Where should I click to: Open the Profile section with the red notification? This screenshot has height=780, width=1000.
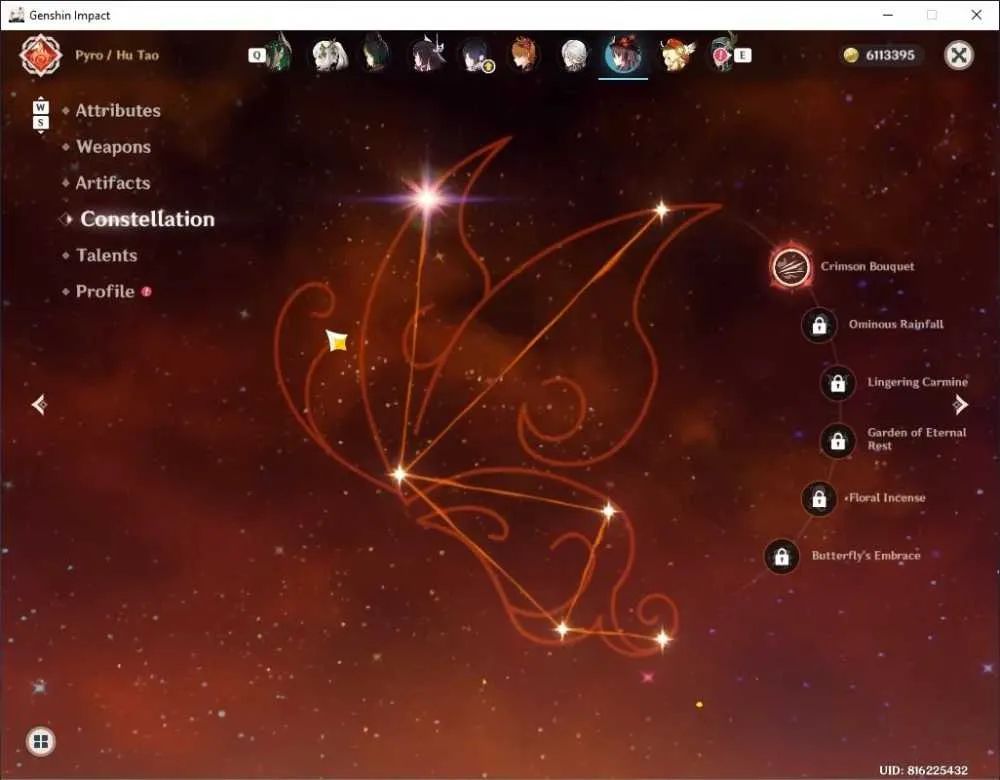tap(105, 291)
